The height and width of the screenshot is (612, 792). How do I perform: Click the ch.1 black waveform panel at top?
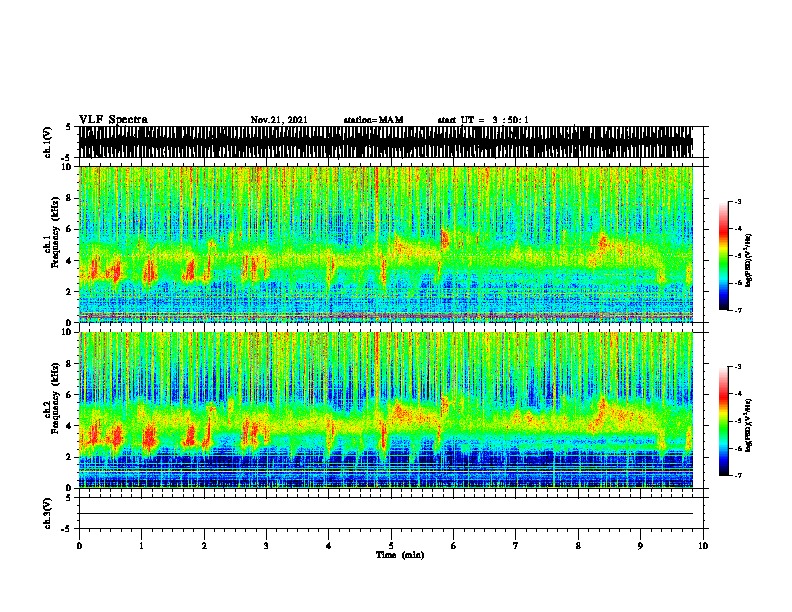[386, 142]
